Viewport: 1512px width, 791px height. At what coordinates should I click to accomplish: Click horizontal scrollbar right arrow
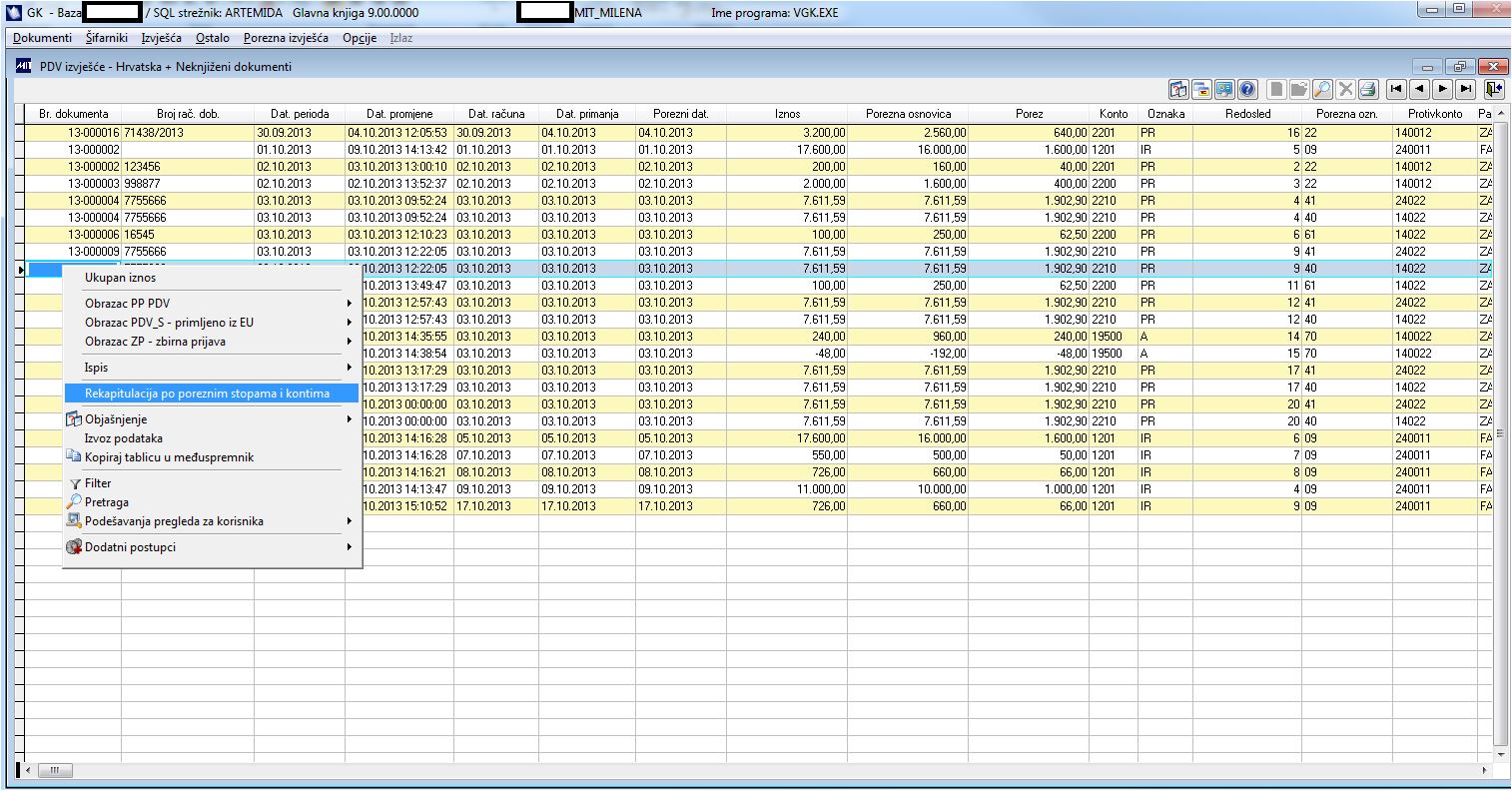pyautogui.click(x=1486, y=771)
